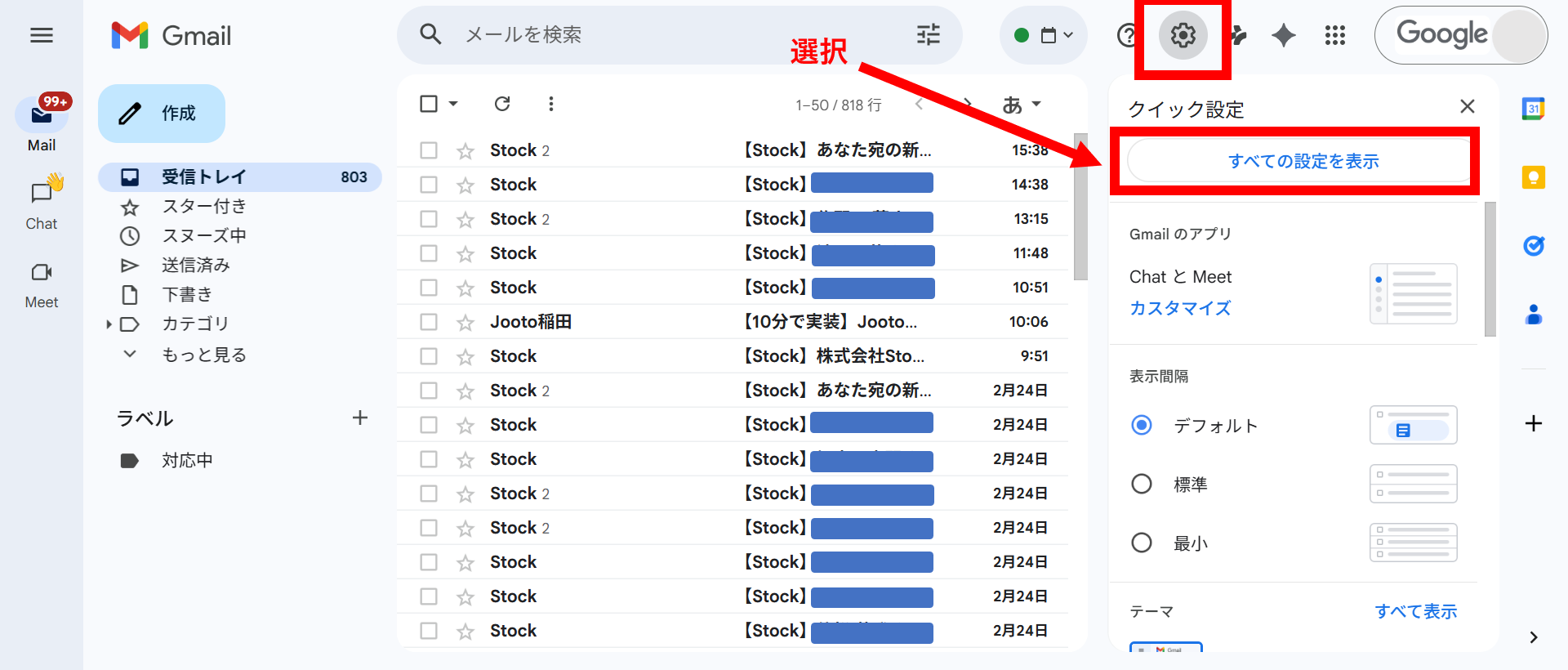This screenshot has width=1568, height=670.
Task: Open 受信トレイ folder
Action: tap(240, 176)
